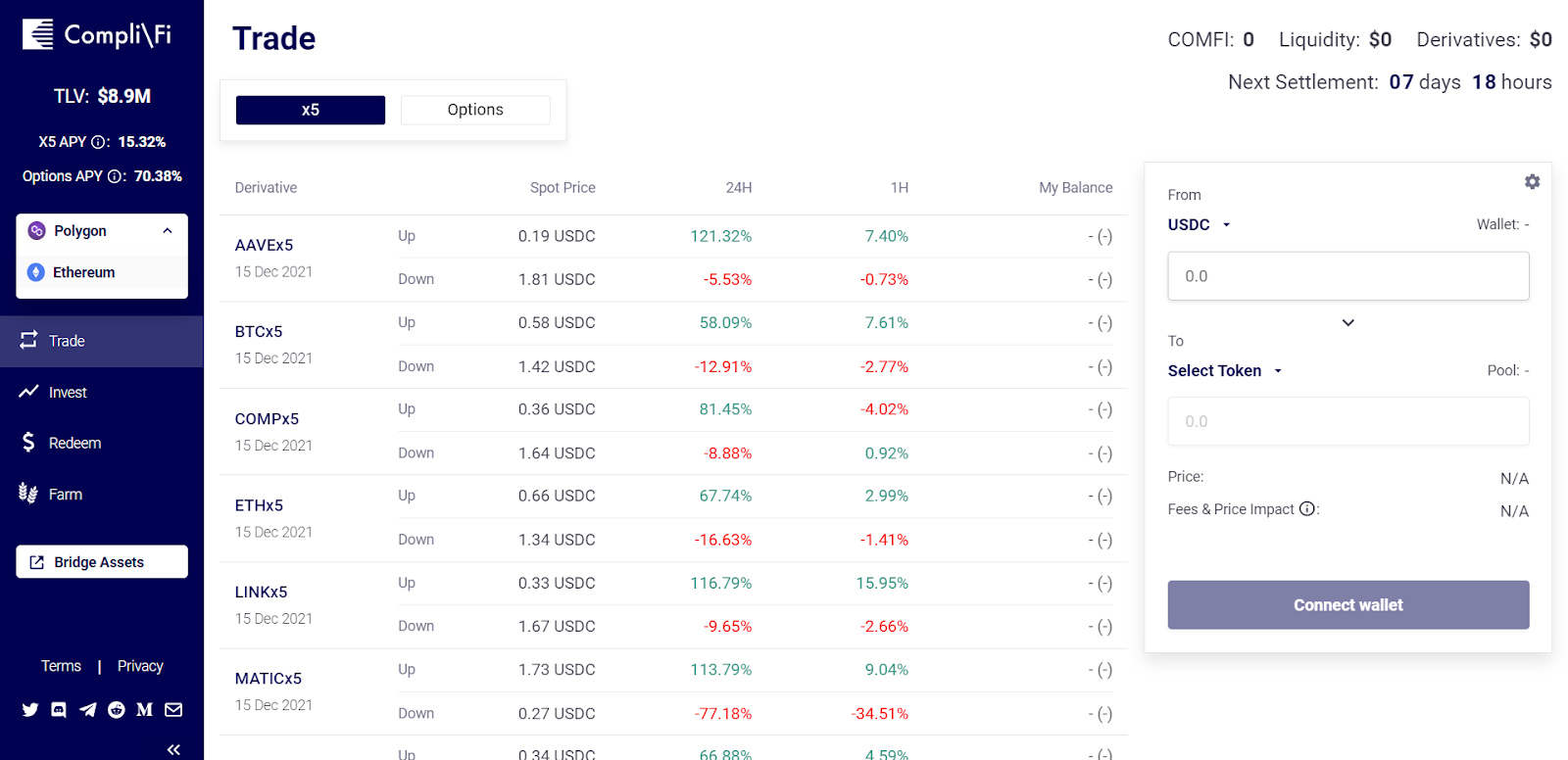1568x760 pixels.
Task: Click the Connect wallet button
Action: coord(1348,605)
